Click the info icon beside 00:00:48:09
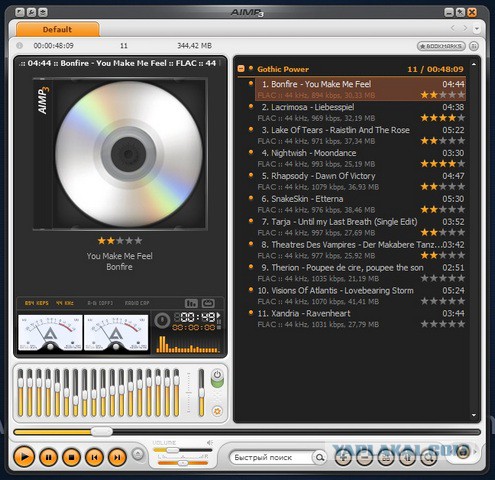Screen dimensions: 495x480 (x=20, y=45)
